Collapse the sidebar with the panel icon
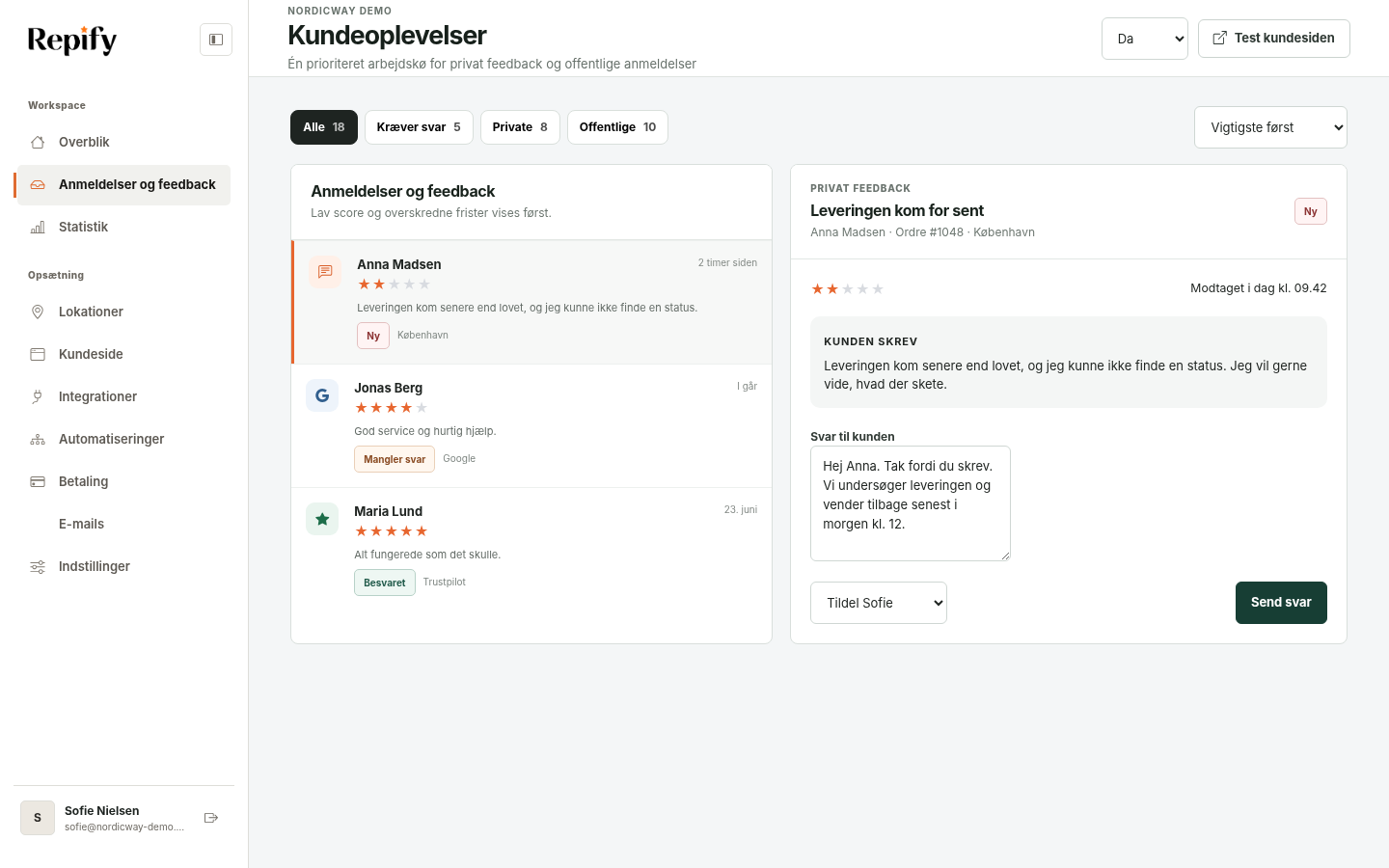 coord(216,40)
